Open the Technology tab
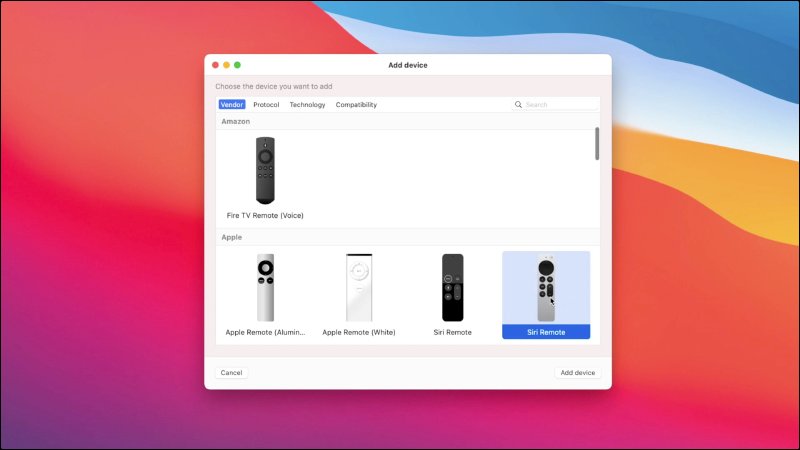The height and width of the screenshot is (450, 800). tap(307, 105)
